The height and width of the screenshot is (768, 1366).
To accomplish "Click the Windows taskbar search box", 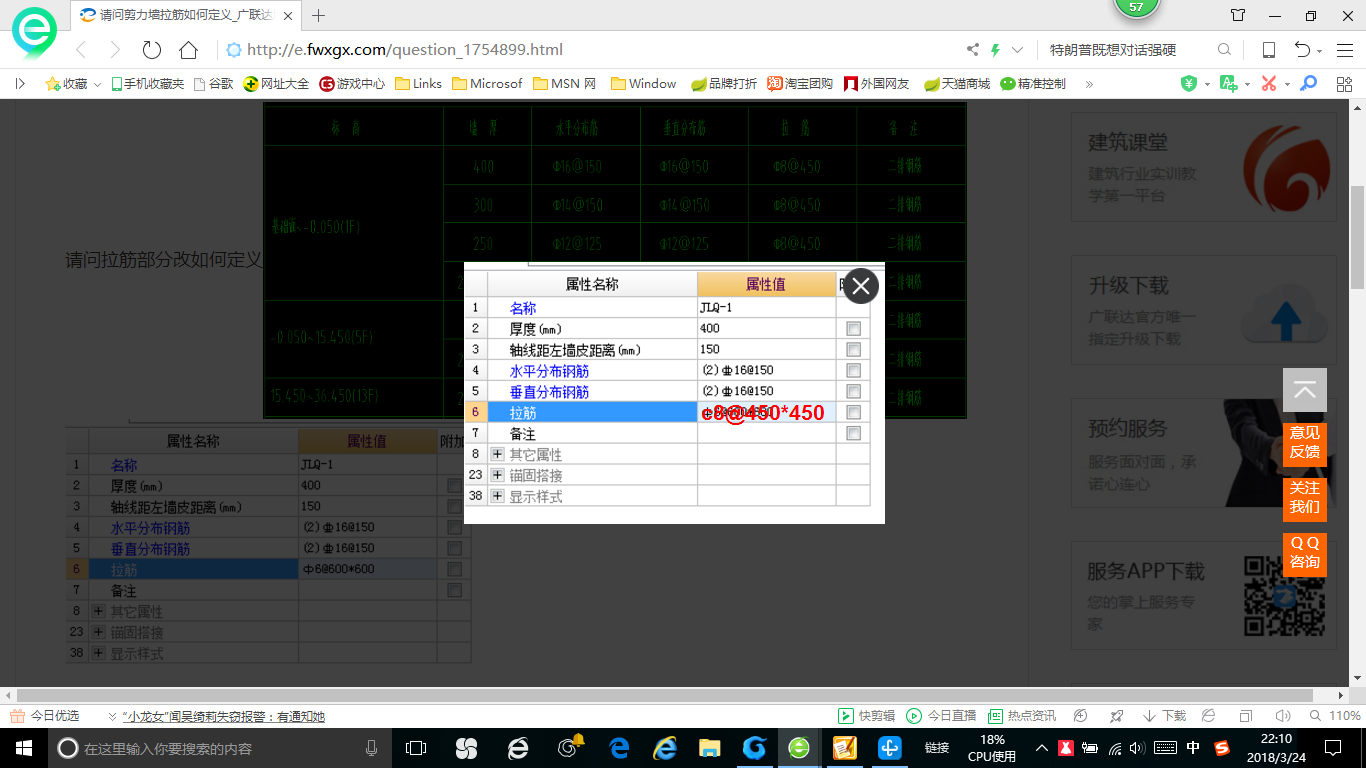I will (219, 747).
